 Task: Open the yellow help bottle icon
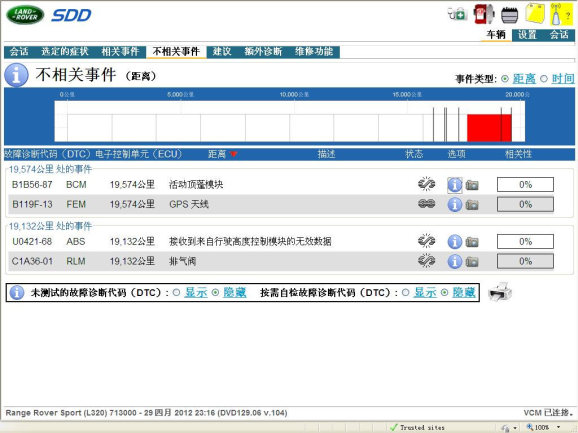[x=561, y=13]
